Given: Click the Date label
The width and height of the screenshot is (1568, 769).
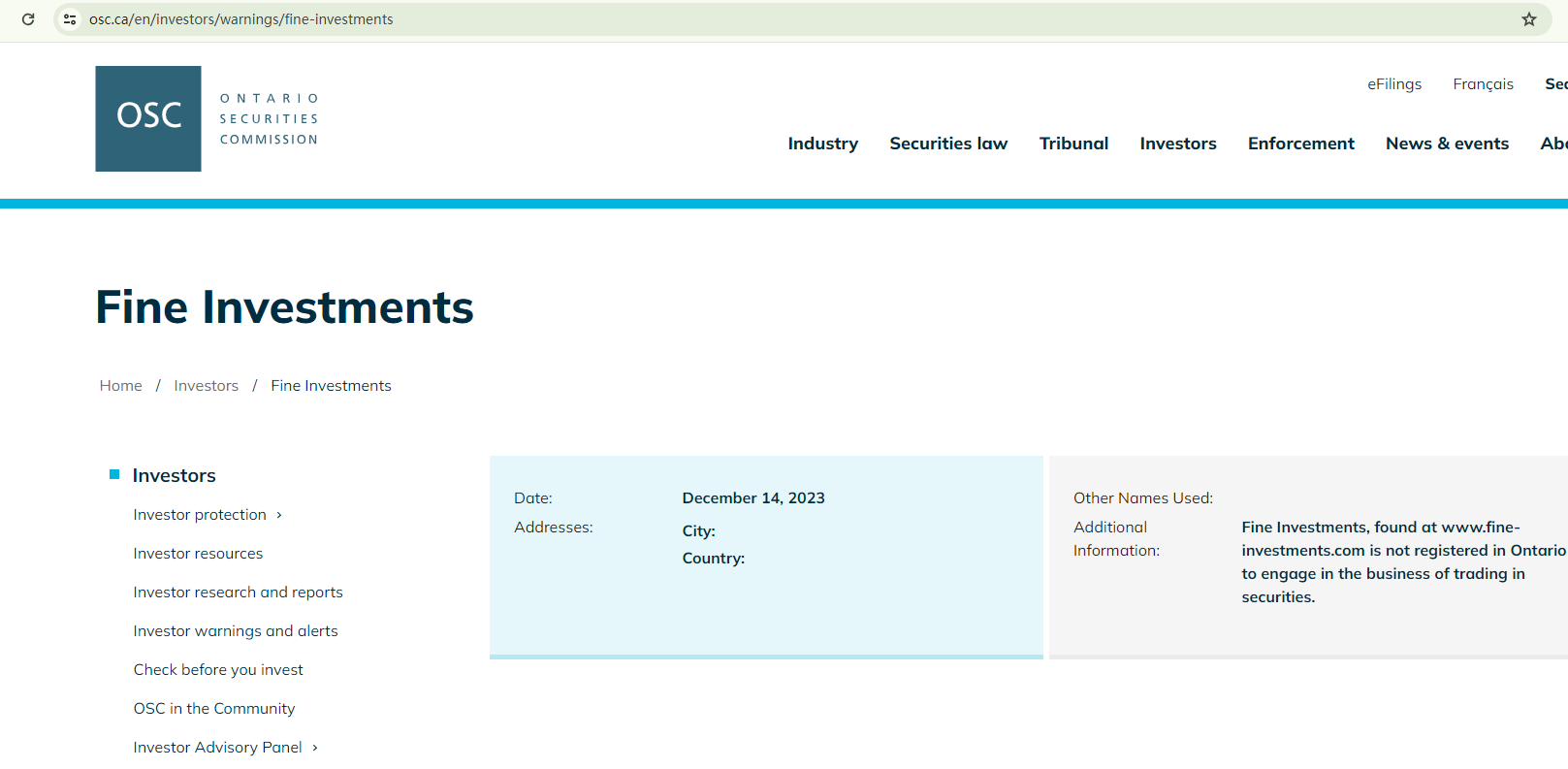Looking at the screenshot, I should pyautogui.click(x=533, y=498).
